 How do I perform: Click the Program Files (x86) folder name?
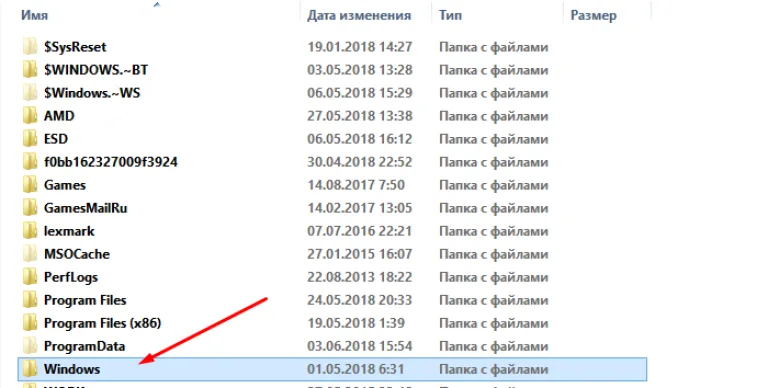point(102,323)
